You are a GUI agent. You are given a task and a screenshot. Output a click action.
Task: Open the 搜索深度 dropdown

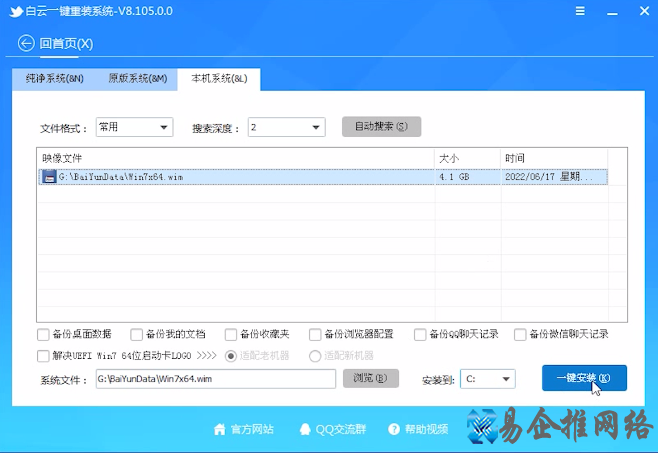coord(286,127)
